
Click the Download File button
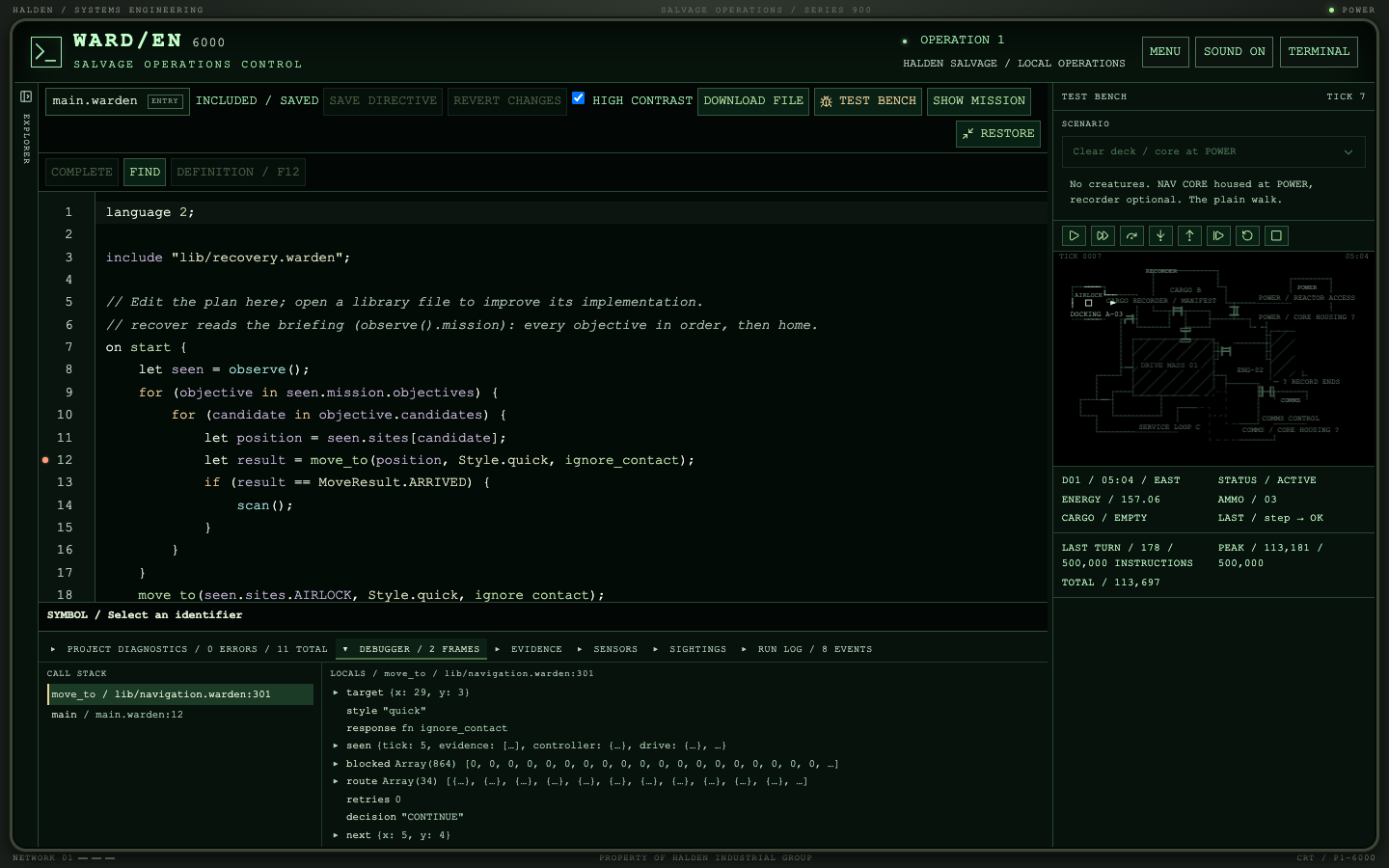tap(753, 101)
